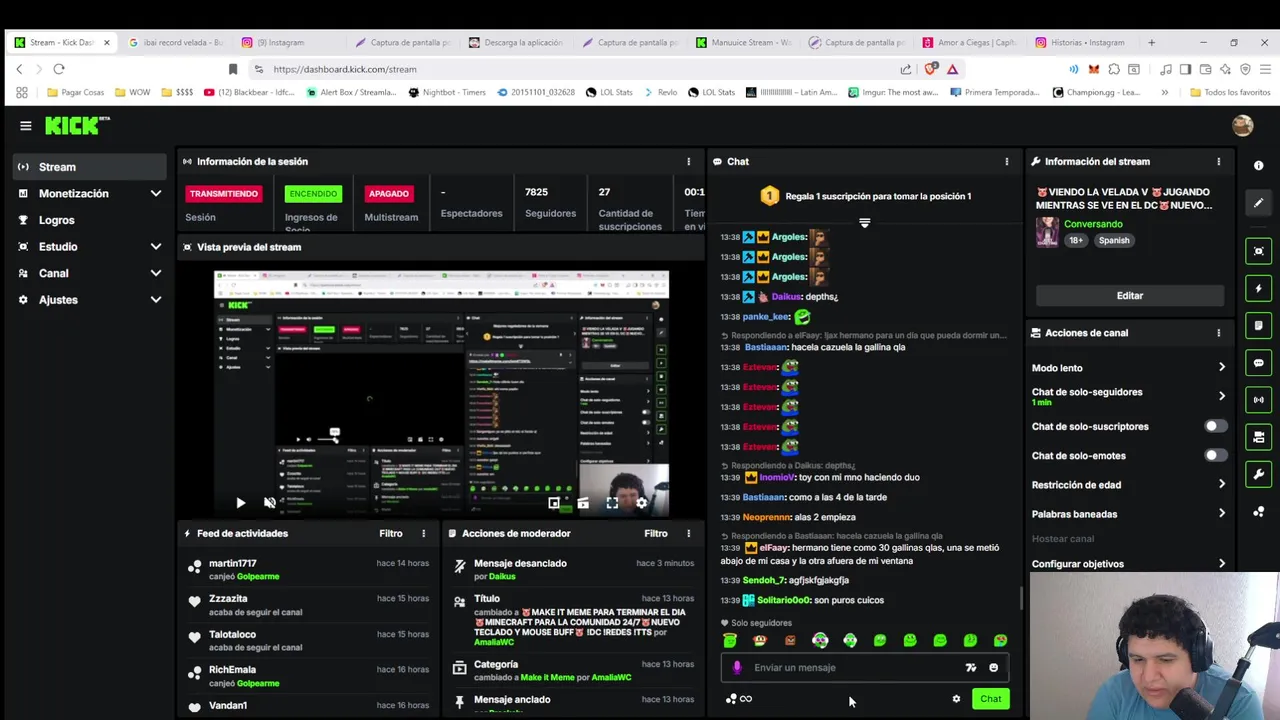The width and height of the screenshot is (1280, 720).
Task: Toggle the activity feed lightning widget icon
Action: click(x=1259, y=288)
